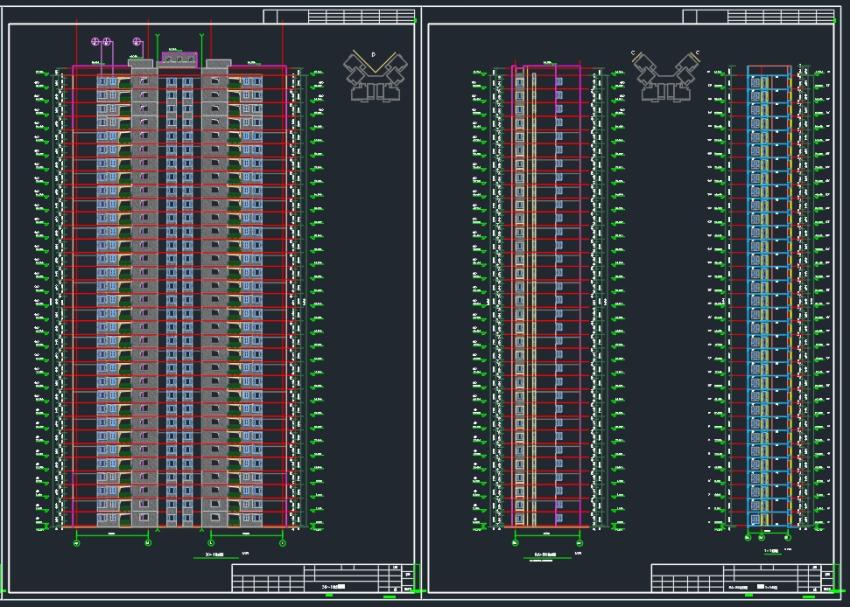Select the right gray rooftop machine room block

(x=218, y=63)
